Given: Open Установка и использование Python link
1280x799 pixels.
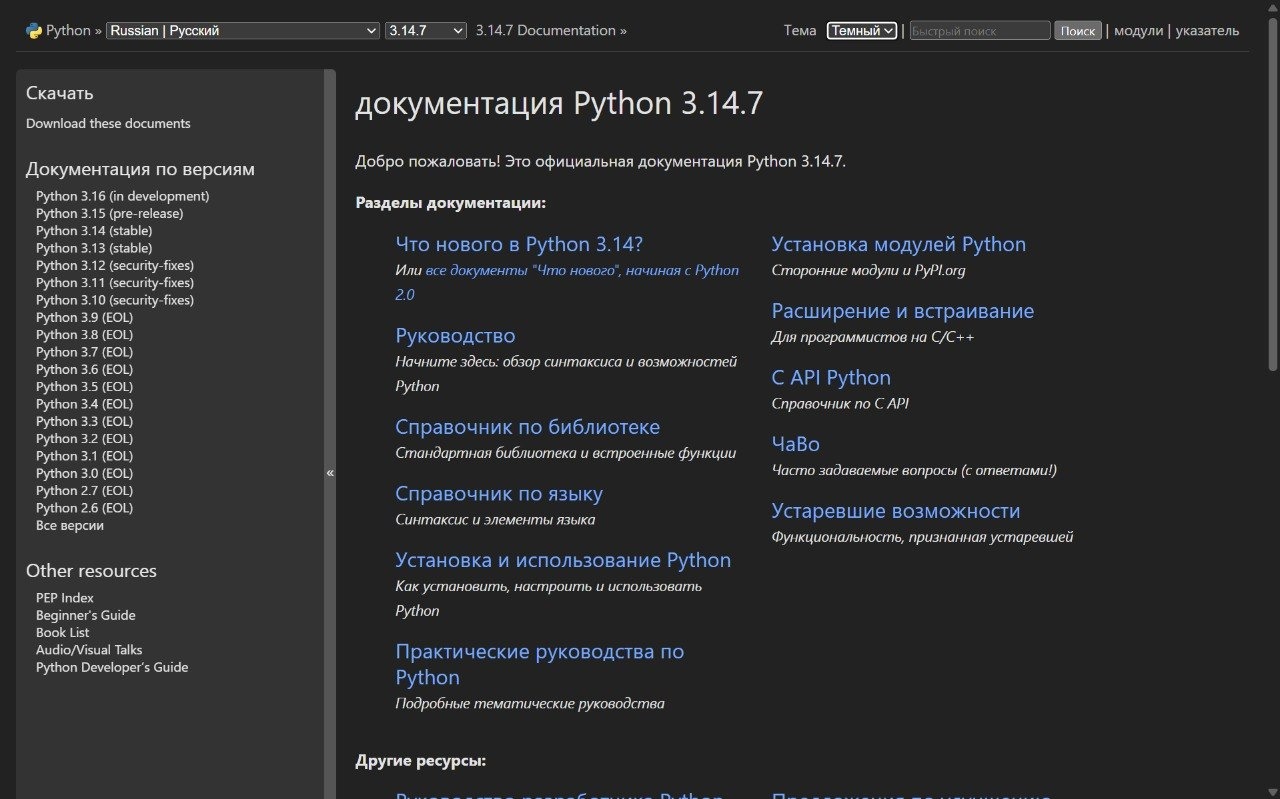Looking at the screenshot, I should tap(563, 560).
